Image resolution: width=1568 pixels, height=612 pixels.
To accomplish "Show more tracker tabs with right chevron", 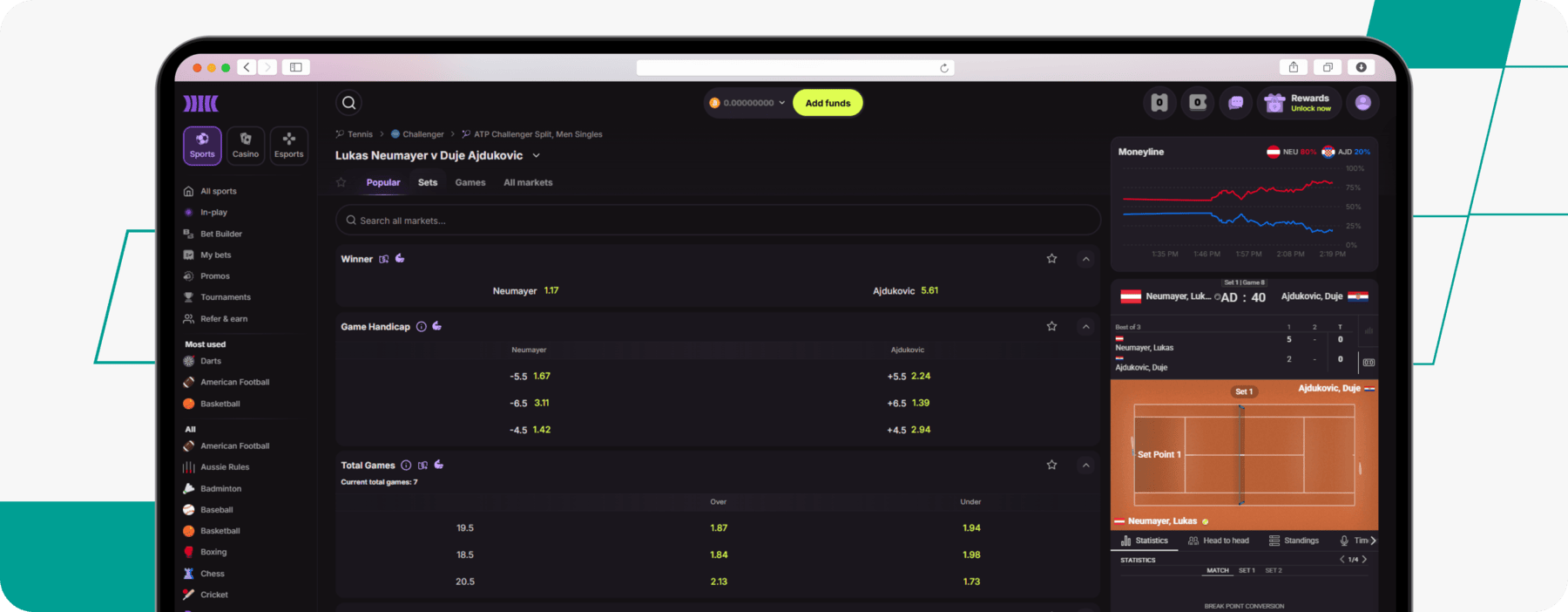I will tap(1374, 541).
